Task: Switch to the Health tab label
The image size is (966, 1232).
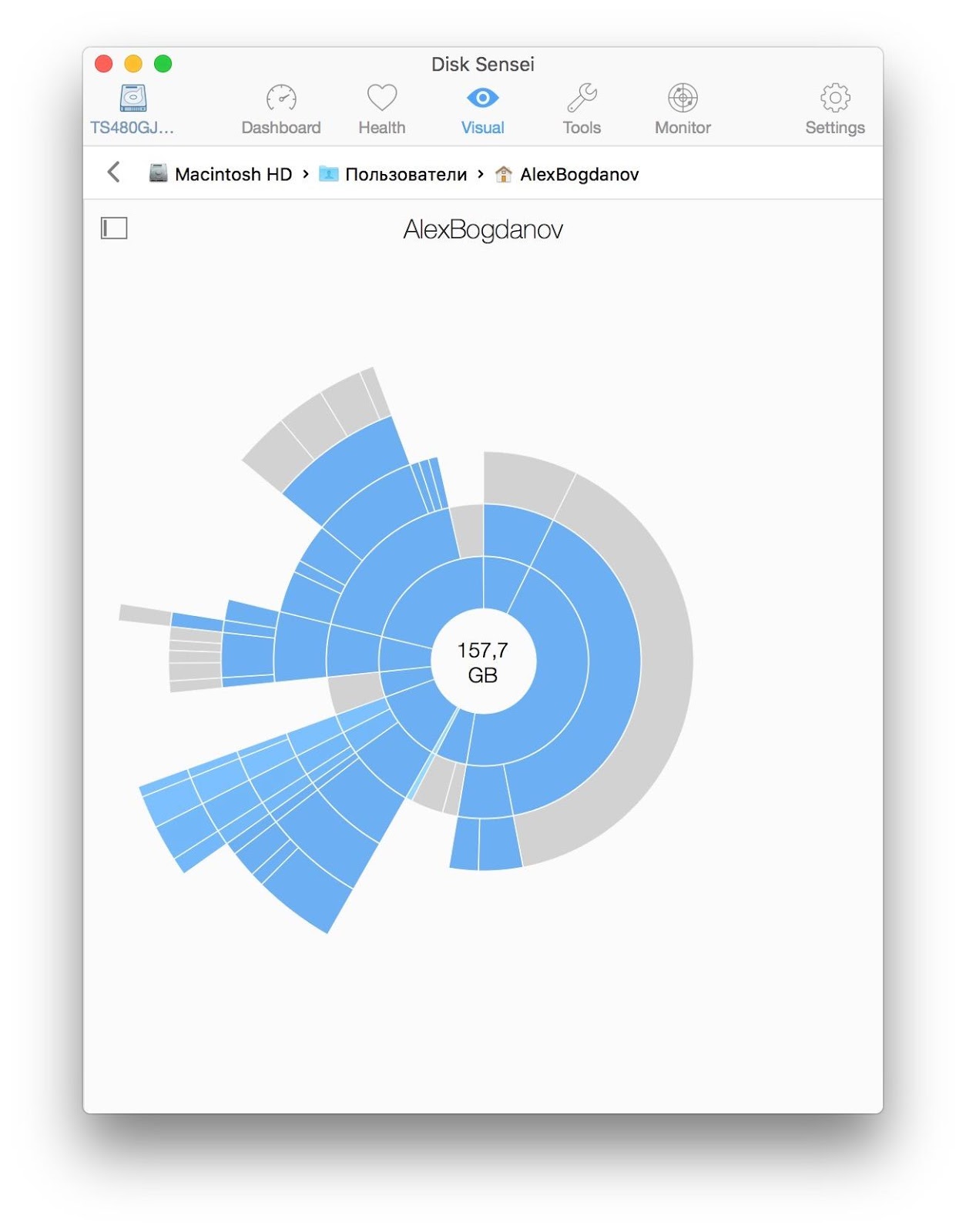Action: 381,128
